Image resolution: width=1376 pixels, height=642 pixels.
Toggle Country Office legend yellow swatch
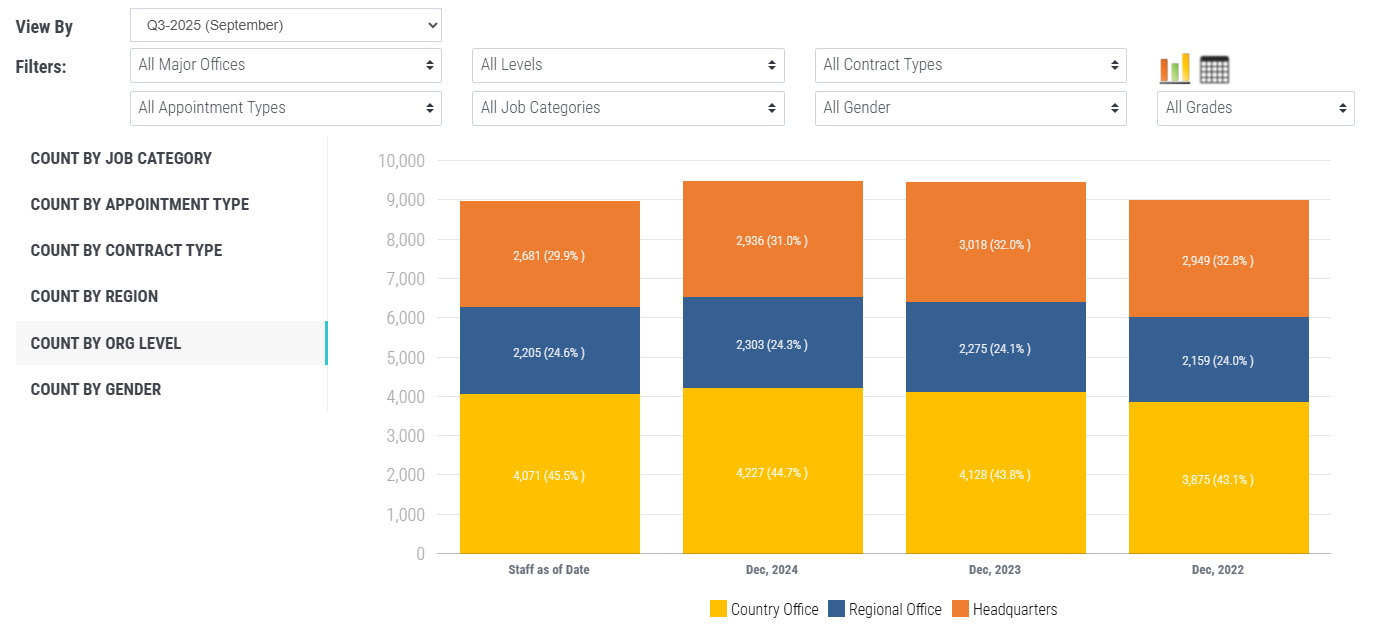pyautogui.click(x=718, y=609)
